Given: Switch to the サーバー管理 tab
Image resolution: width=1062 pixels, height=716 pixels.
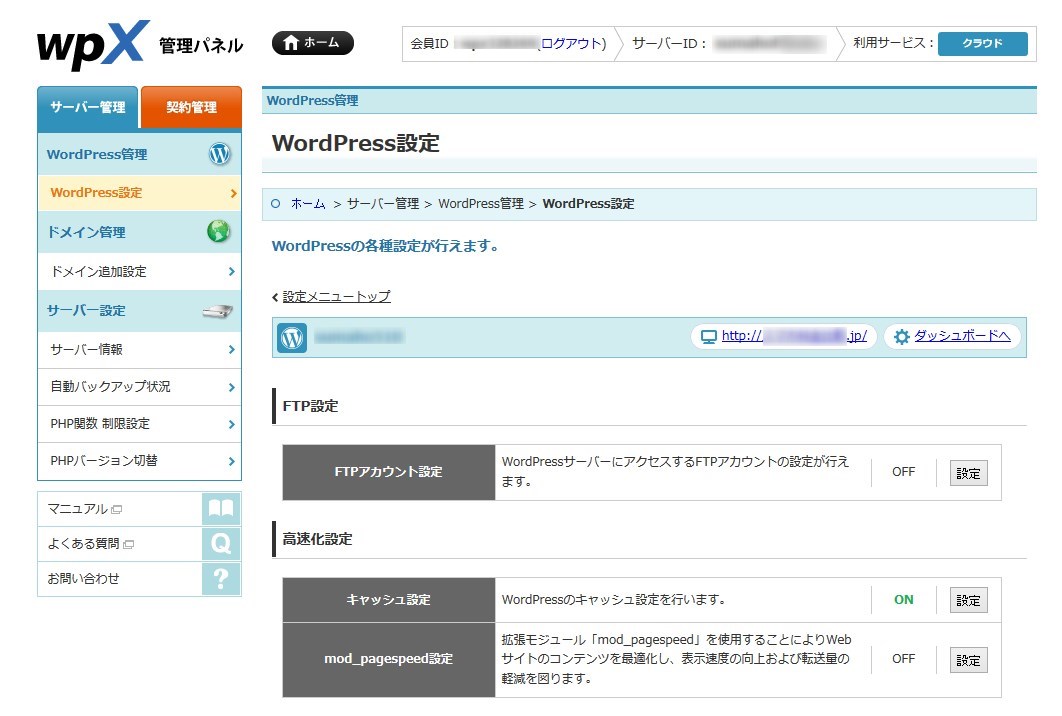Looking at the screenshot, I should (88, 107).
